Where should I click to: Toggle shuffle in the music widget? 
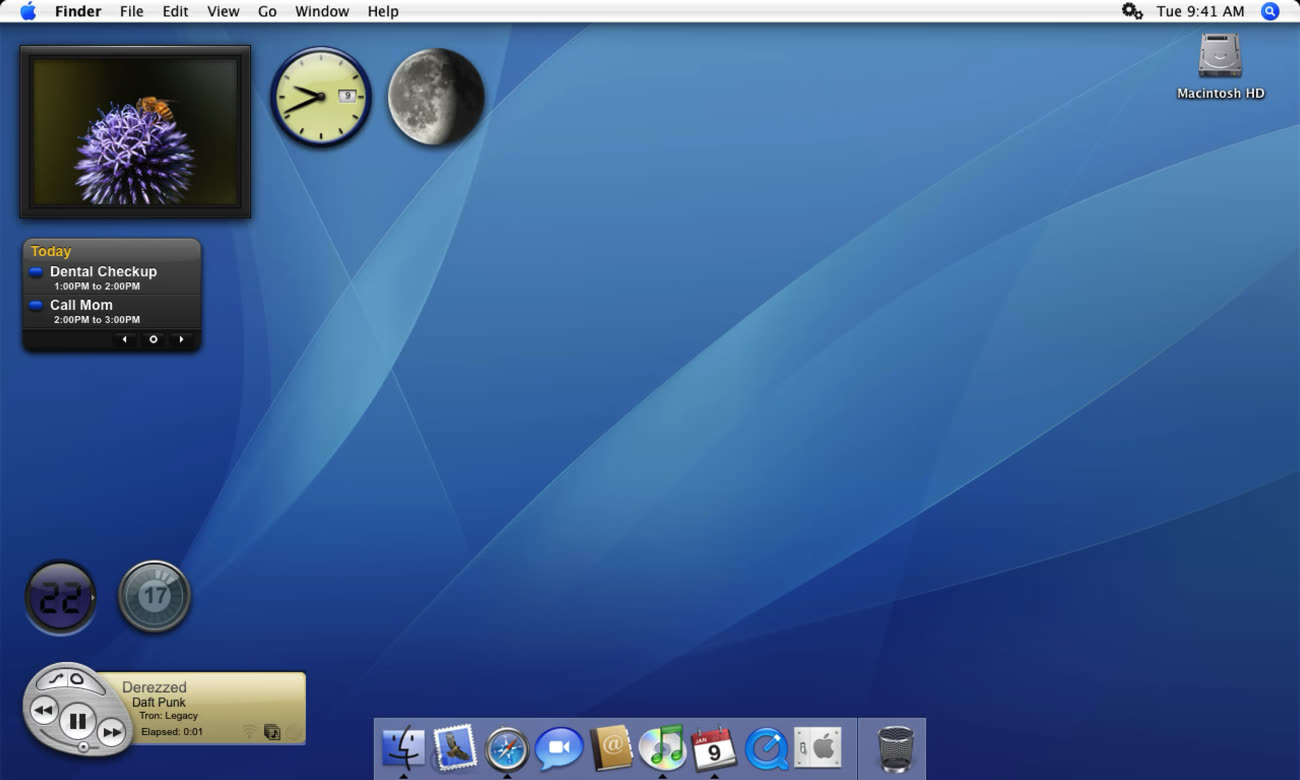tap(55, 679)
